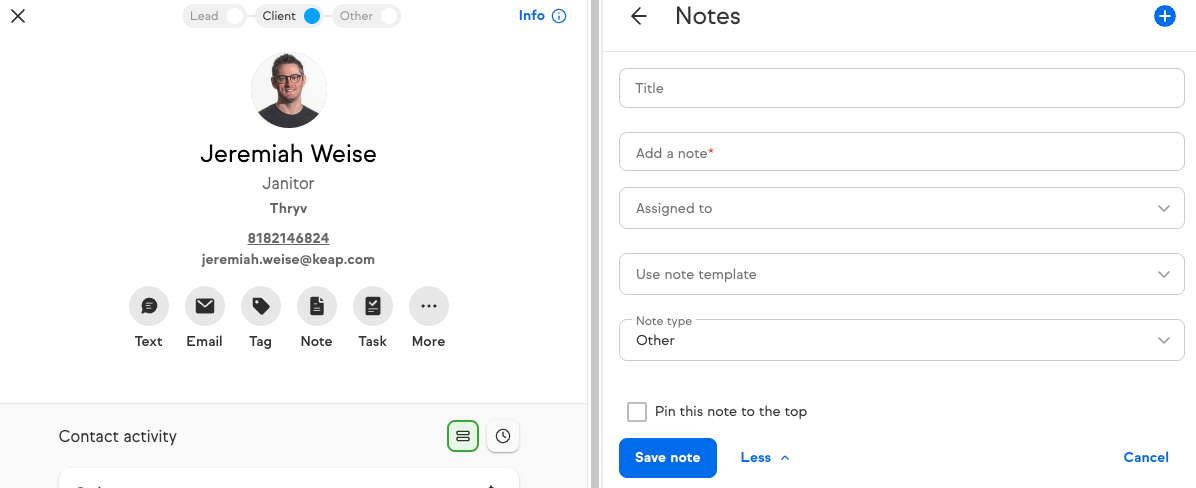
Task: Click the Task checklist icon
Action: (x=373, y=307)
